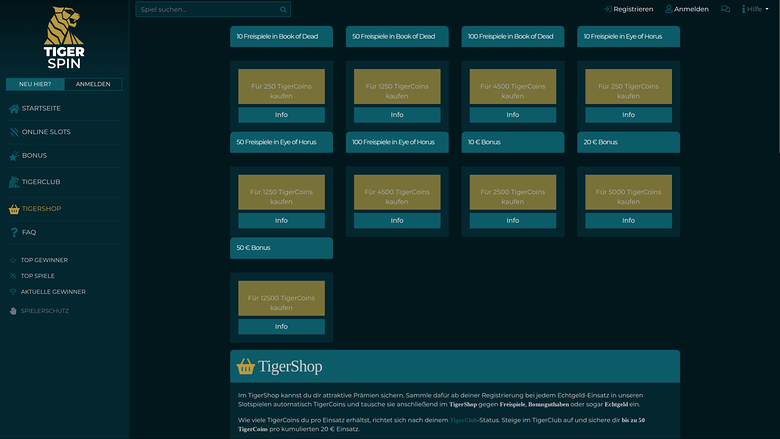Click the FAQ question mark icon
The width and height of the screenshot is (780, 439).
[14, 232]
